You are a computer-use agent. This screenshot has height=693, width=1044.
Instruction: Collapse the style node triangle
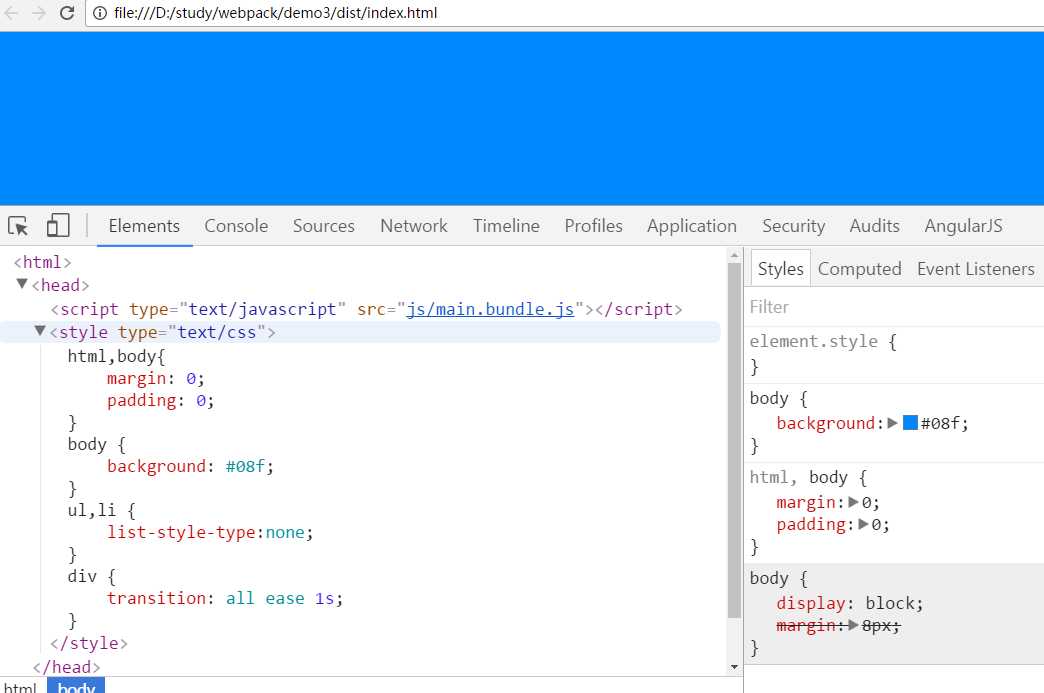40,331
